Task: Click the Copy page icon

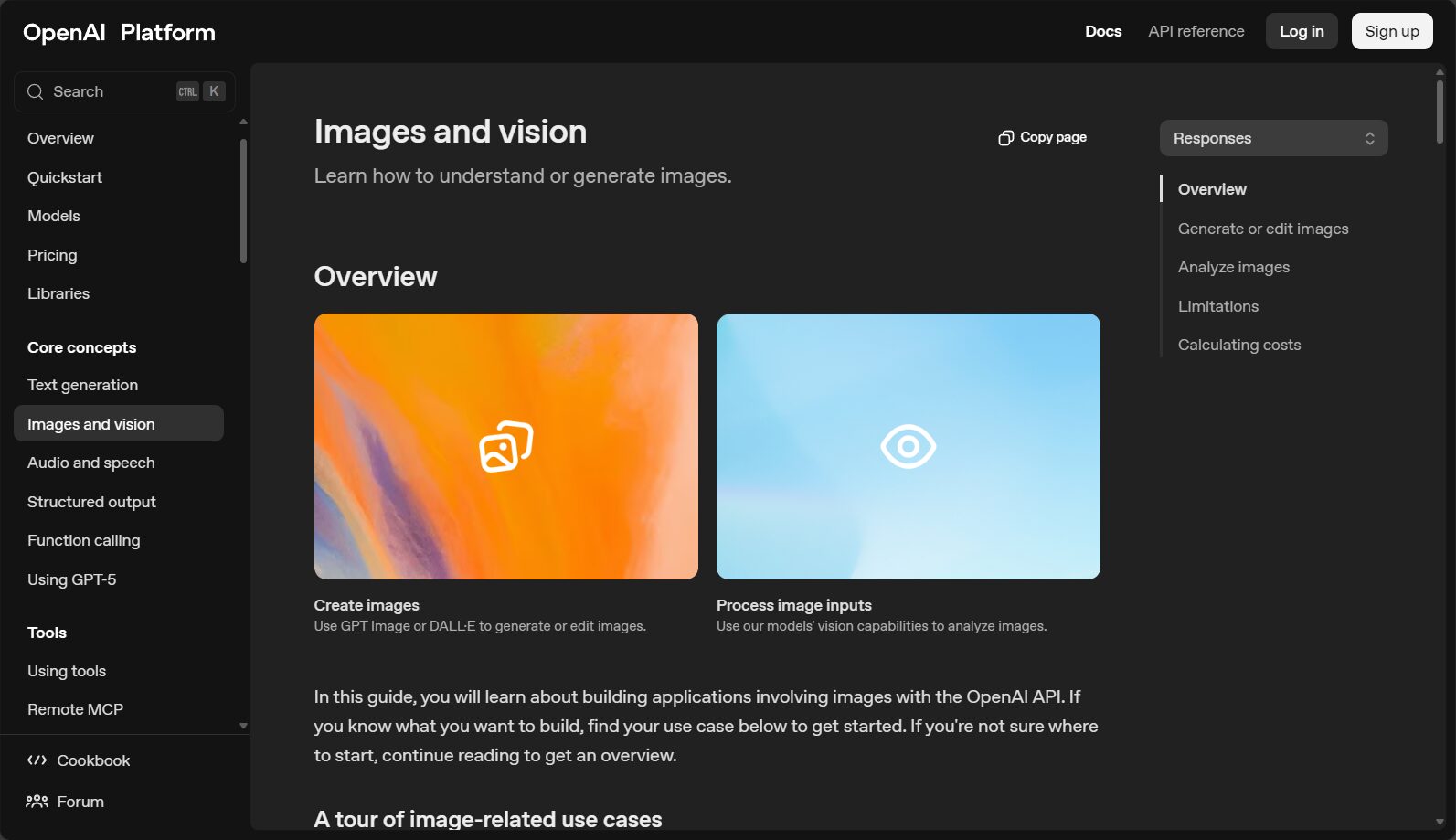Action: click(1005, 137)
